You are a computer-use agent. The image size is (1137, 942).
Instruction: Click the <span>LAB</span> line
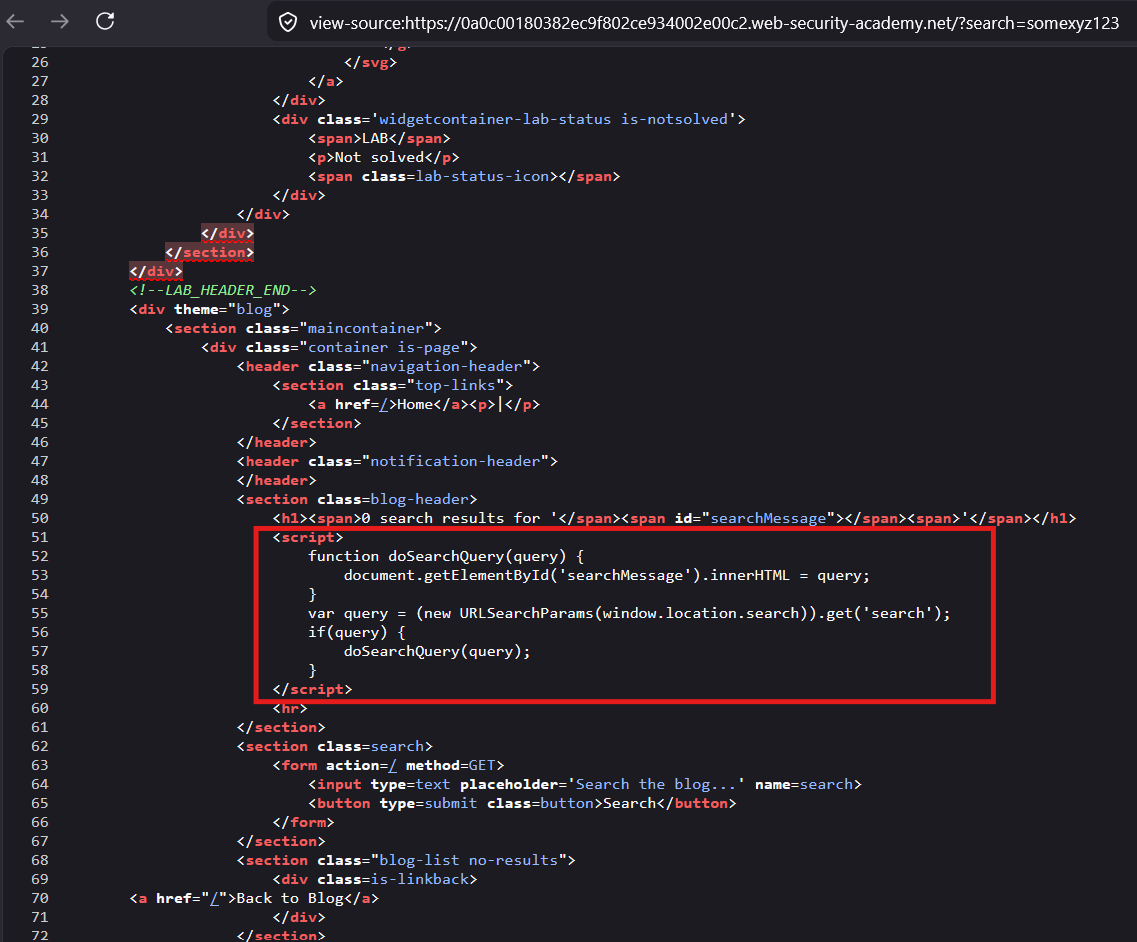click(x=379, y=139)
